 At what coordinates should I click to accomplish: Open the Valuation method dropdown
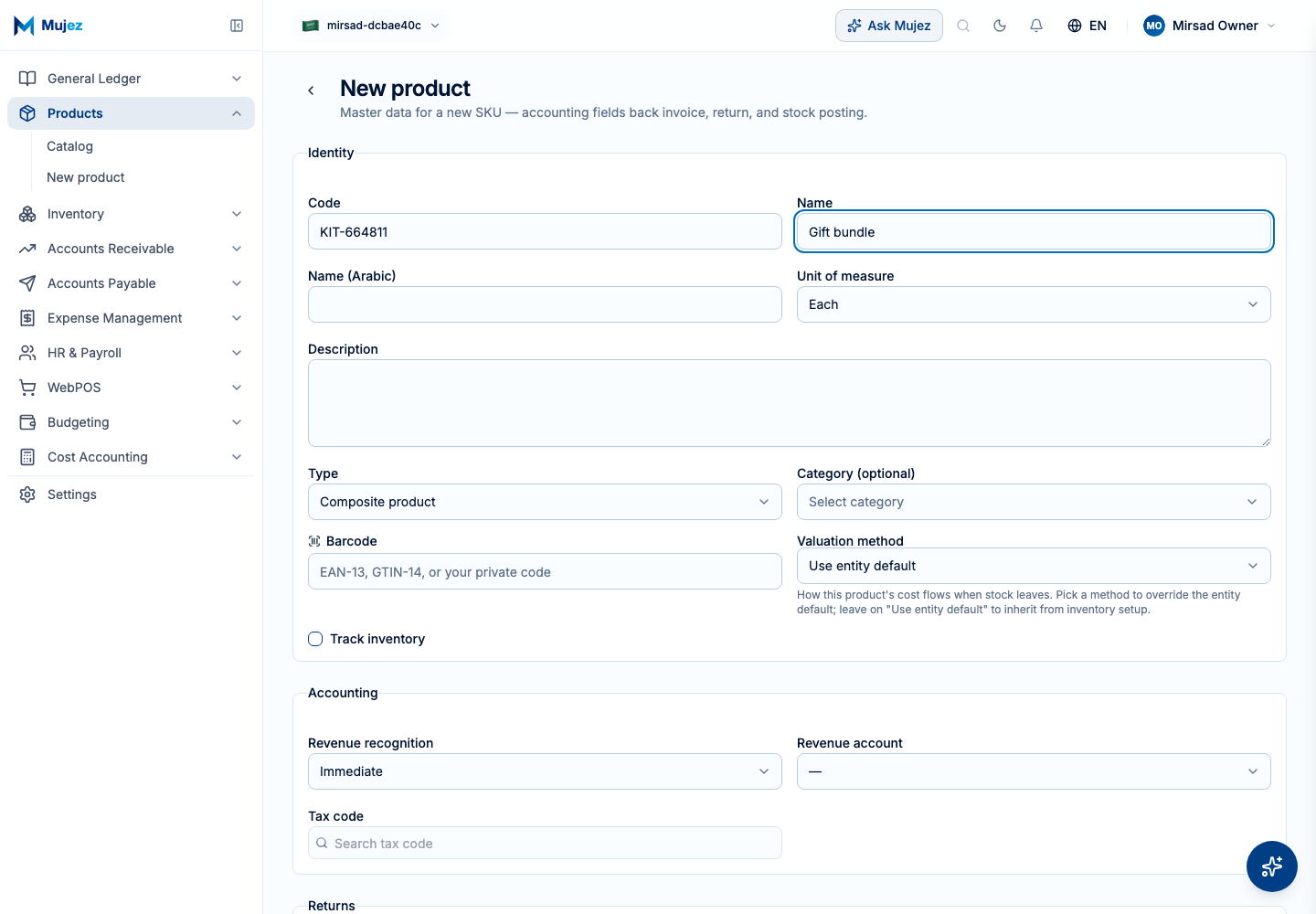(x=1034, y=566)
